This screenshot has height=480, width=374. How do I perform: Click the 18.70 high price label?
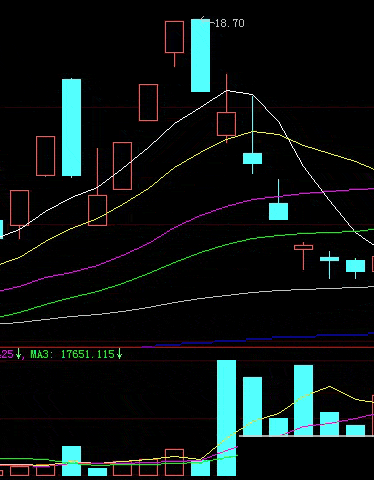pos(229,23)
